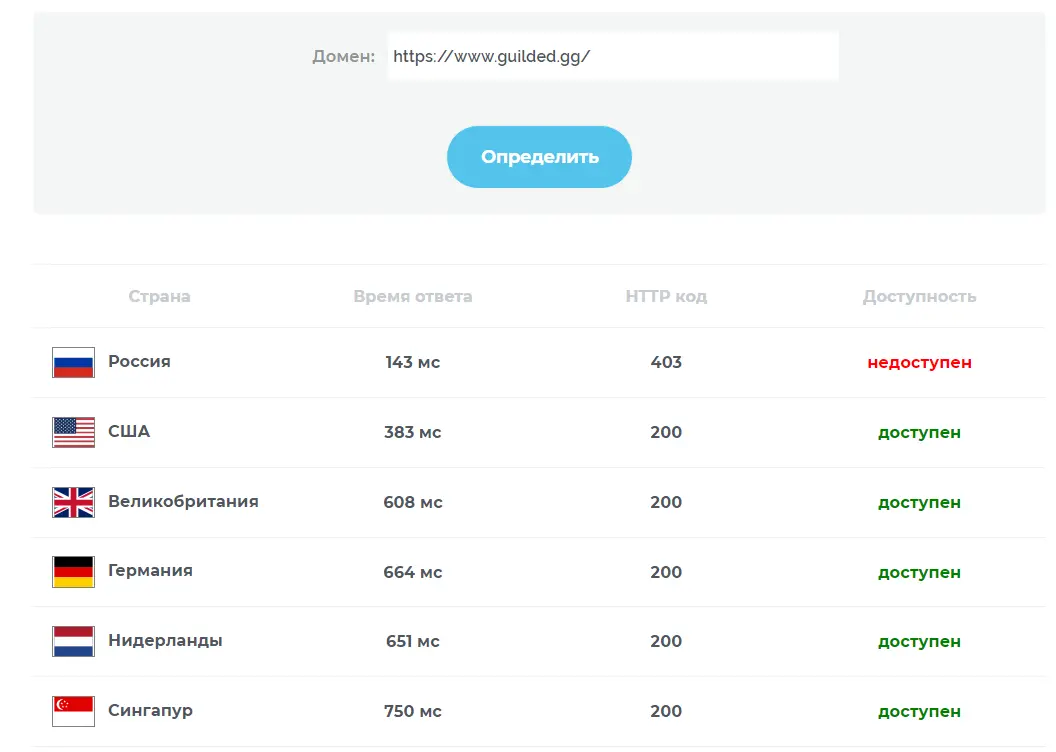
Task: Click the США country name
Action: (x=129, y=431)
